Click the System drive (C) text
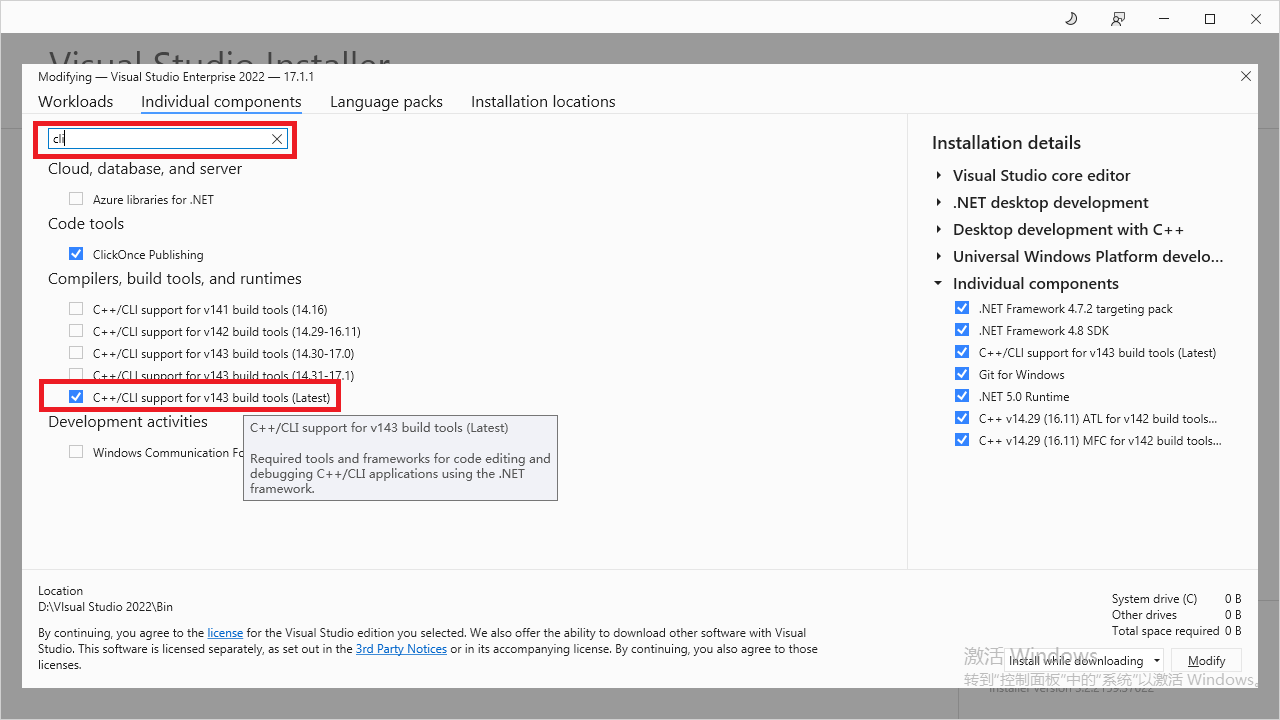1280x720 pixels. pyautogui.click(x=1154, y=599)
